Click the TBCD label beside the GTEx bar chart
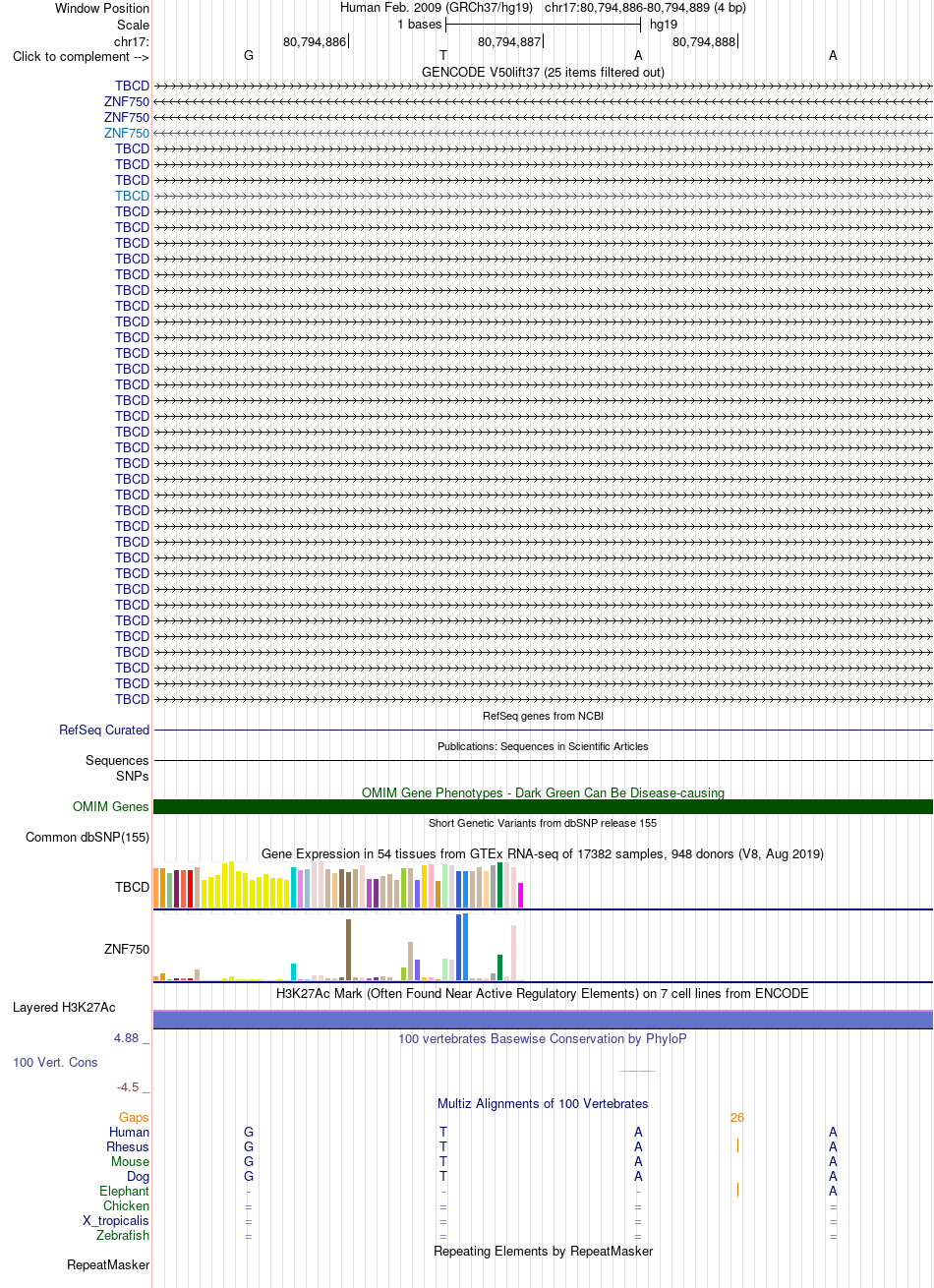 tap(132, 887)
